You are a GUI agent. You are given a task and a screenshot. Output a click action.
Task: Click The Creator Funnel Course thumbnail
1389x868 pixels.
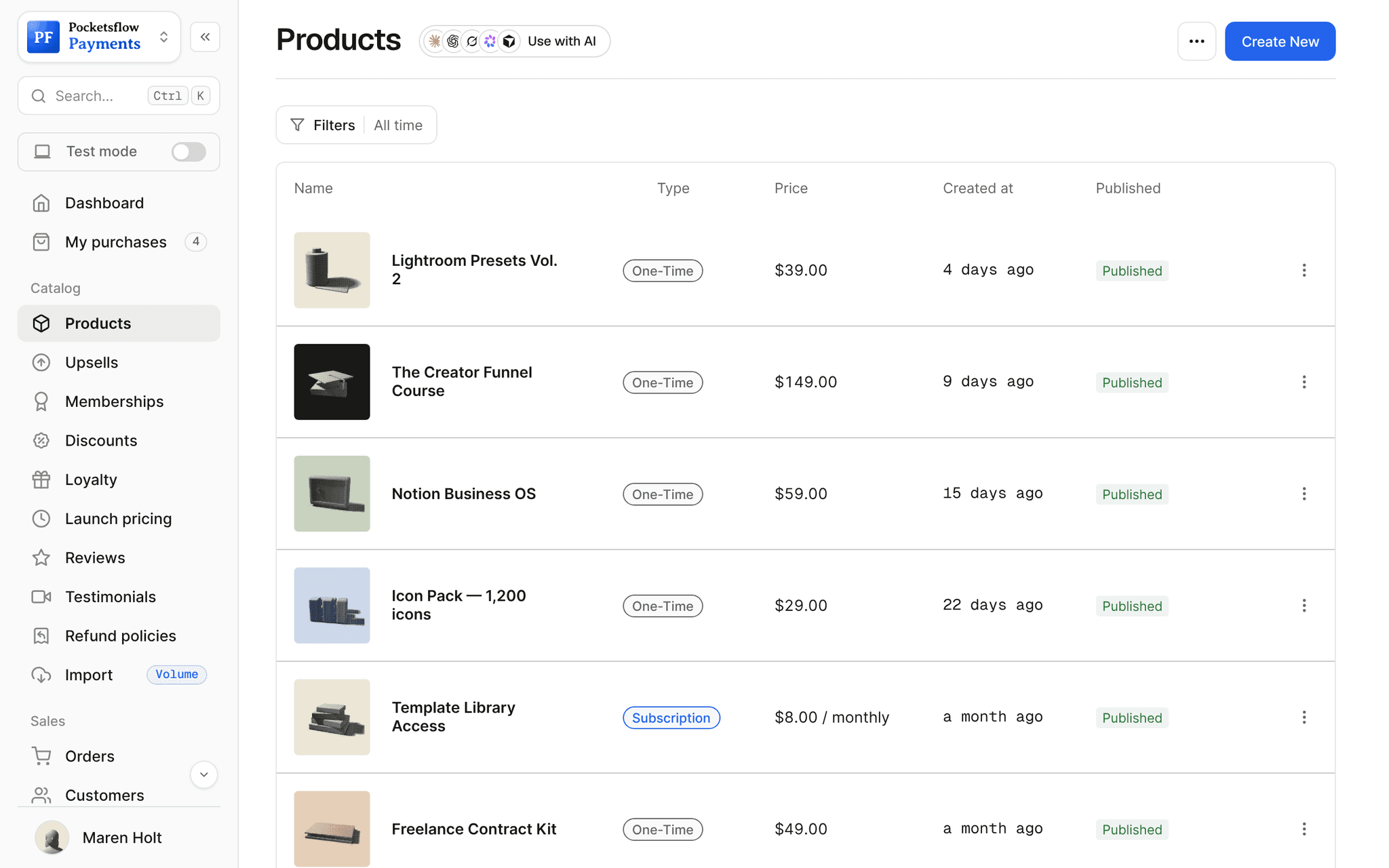pyautogui.click(x=332, y=382)
